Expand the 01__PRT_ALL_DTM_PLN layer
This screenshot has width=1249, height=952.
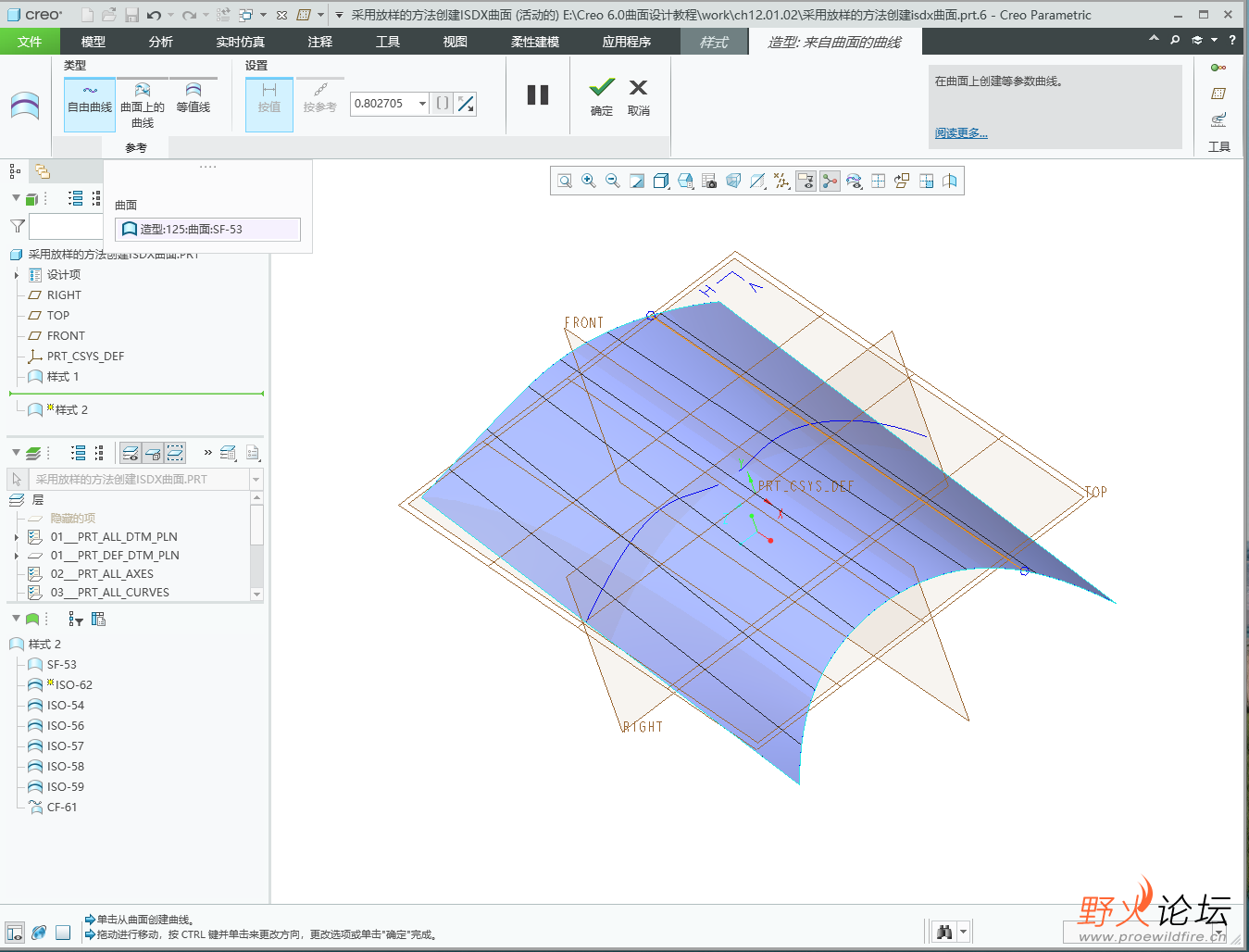point(17,537)
